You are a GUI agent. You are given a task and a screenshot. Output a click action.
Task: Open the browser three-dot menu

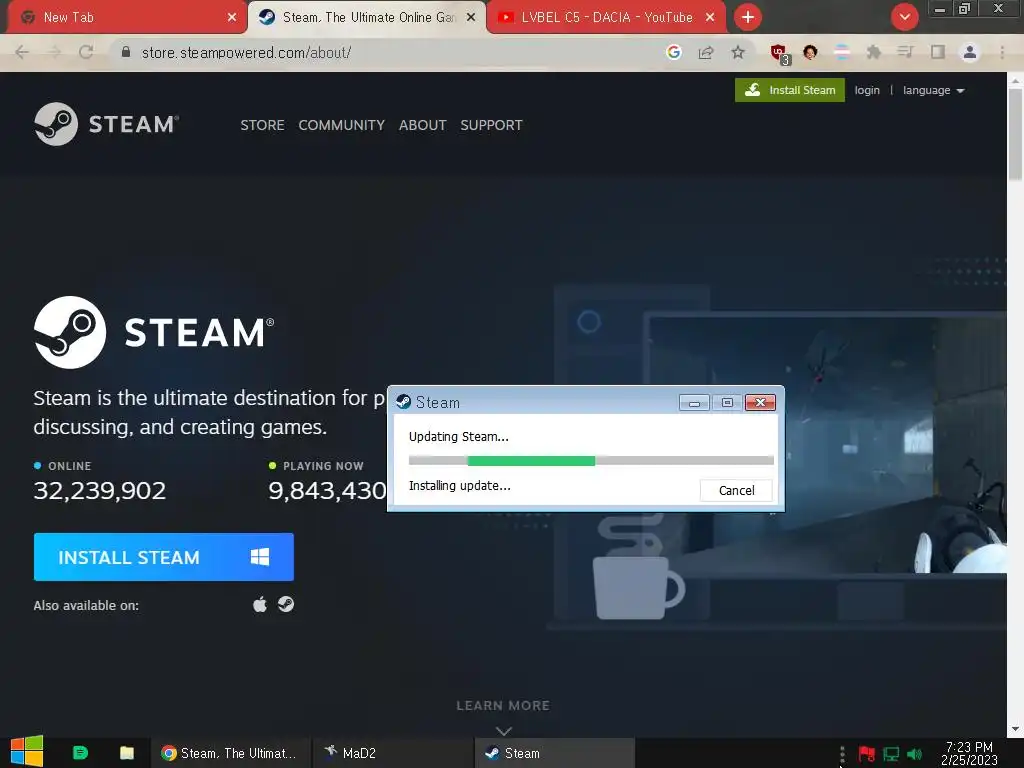pos(1002,52)
